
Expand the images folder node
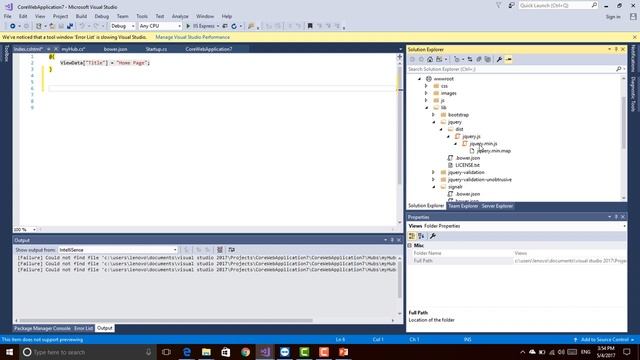pos(427,93)
